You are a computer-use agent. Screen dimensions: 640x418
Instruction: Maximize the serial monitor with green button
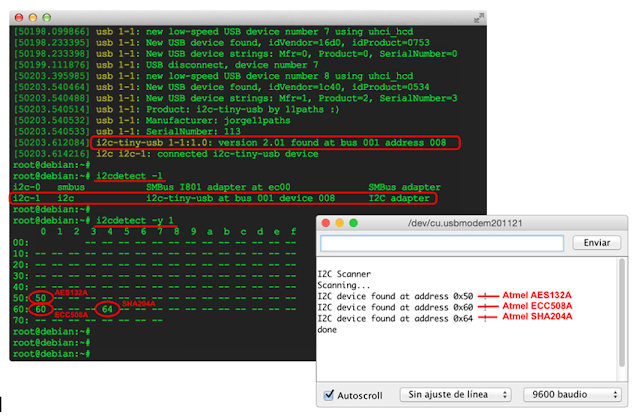tap(353, 223)
